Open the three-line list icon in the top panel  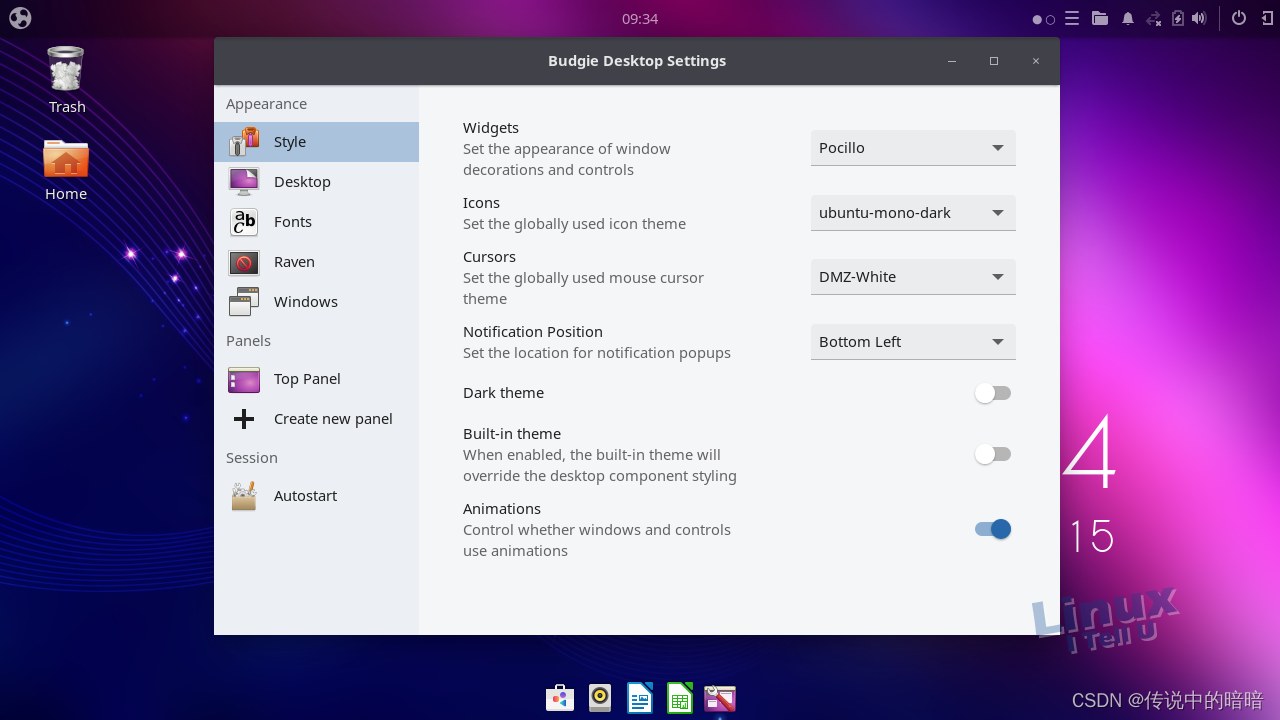tap(1072, 18)
